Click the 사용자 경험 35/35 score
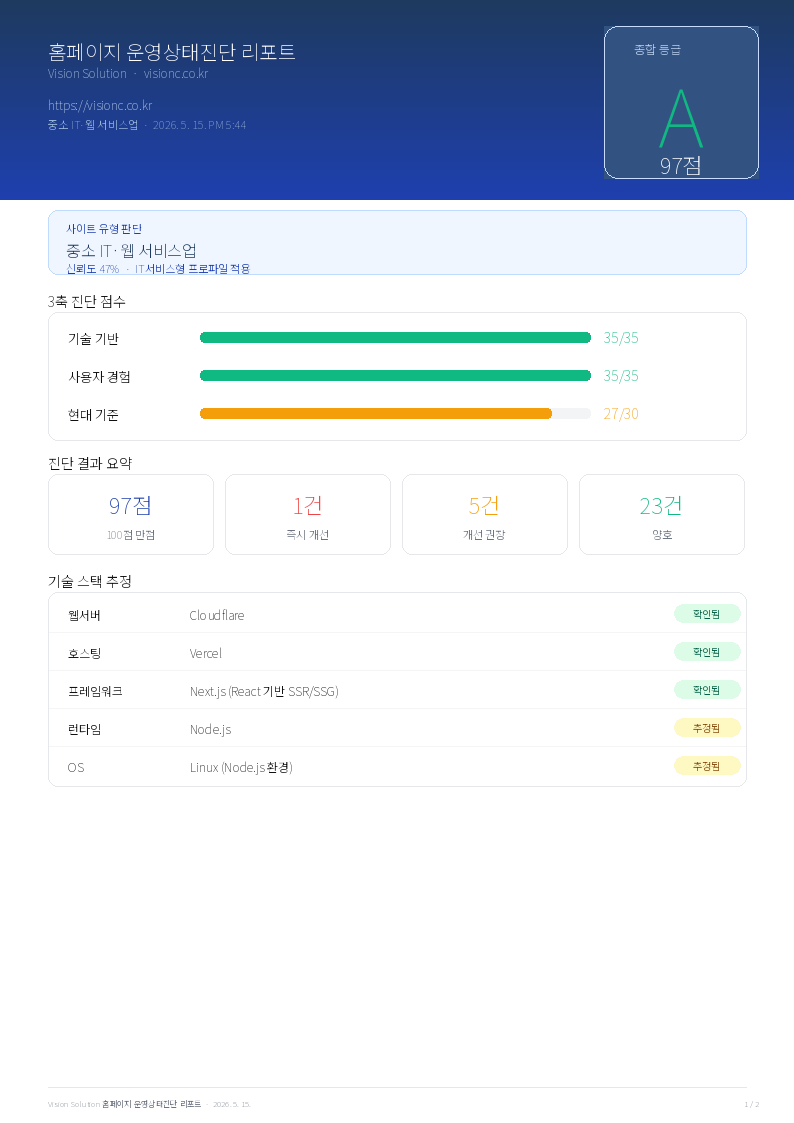The width and height of the screenshot is (794, 1123). coord(621,376)
